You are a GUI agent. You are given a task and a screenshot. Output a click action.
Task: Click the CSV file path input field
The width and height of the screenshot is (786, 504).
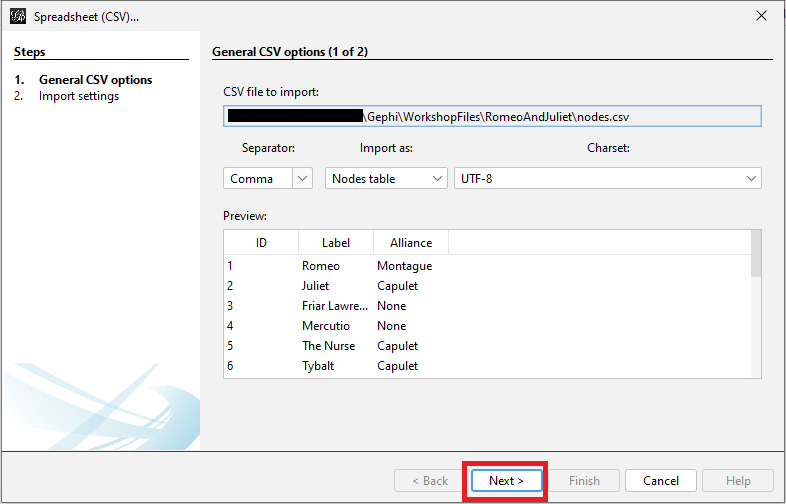[x=492, y=116]
